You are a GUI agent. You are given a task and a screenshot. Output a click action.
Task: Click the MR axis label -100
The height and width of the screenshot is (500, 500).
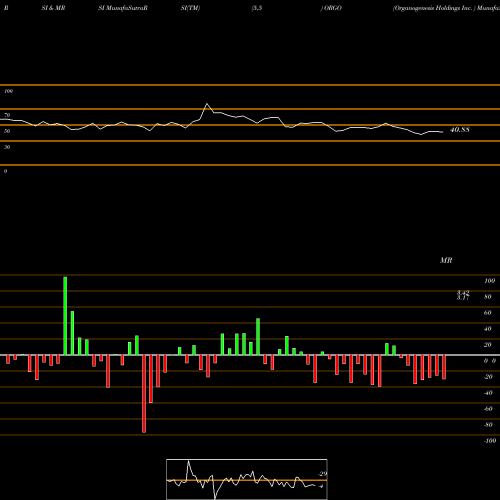click(x=490, y=441)
